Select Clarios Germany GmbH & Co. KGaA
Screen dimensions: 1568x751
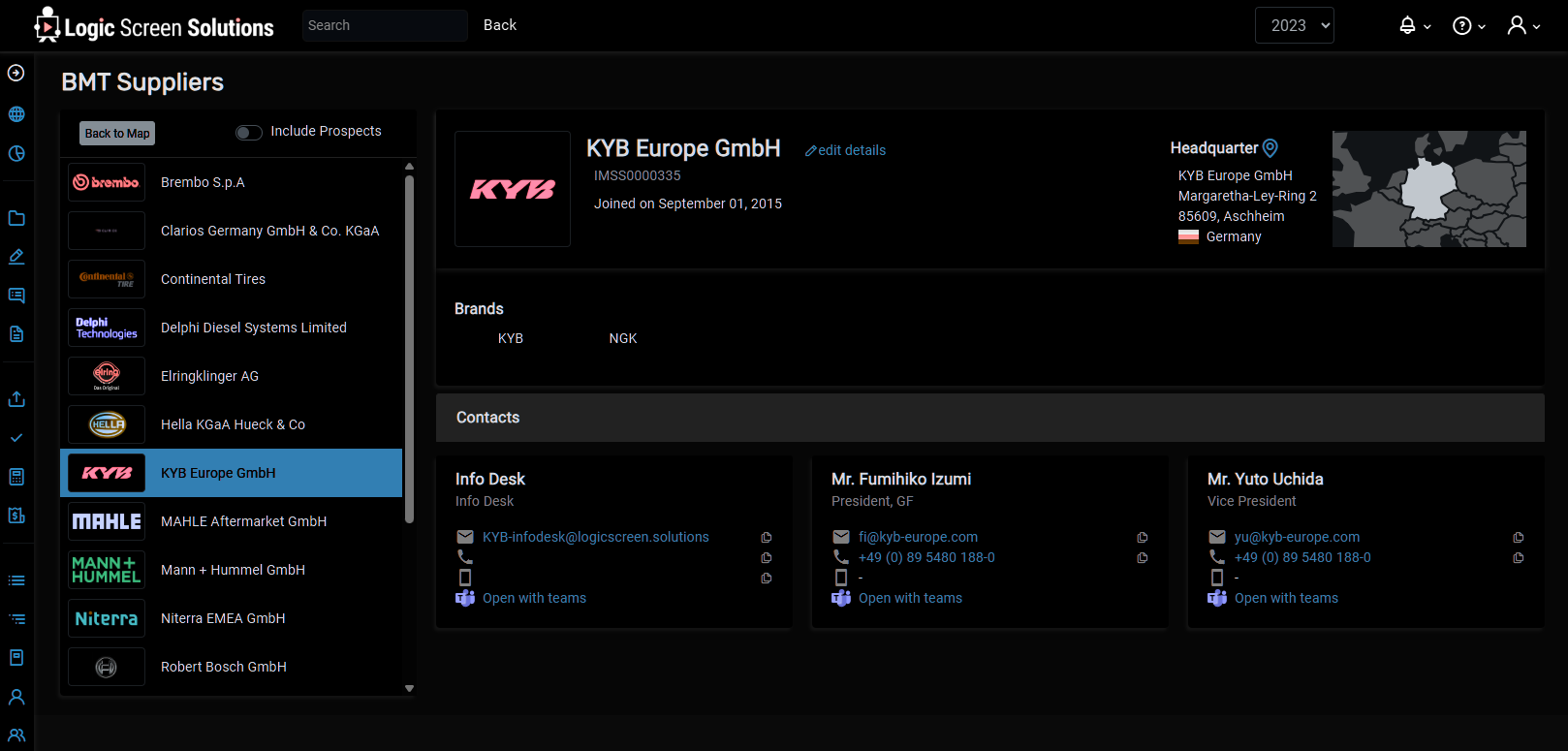231,231
